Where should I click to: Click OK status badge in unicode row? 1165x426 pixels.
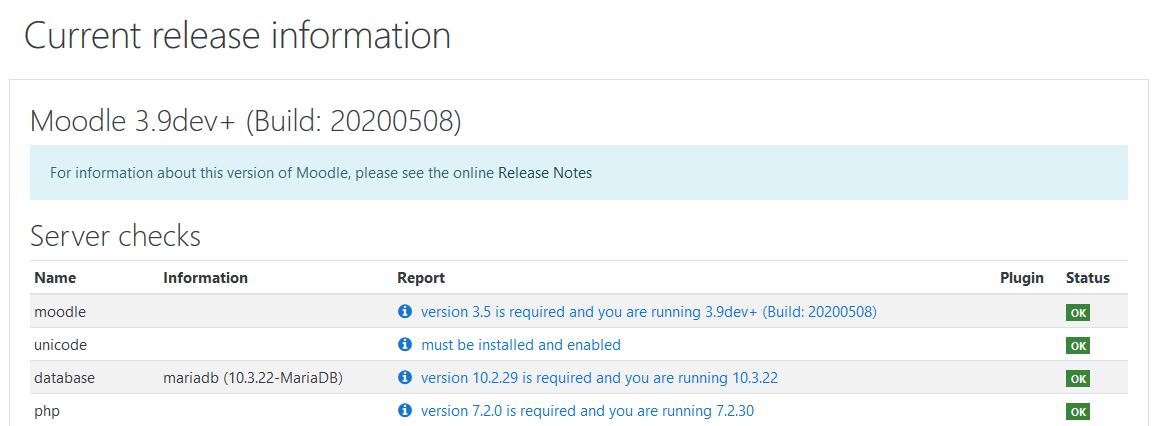1078,346
